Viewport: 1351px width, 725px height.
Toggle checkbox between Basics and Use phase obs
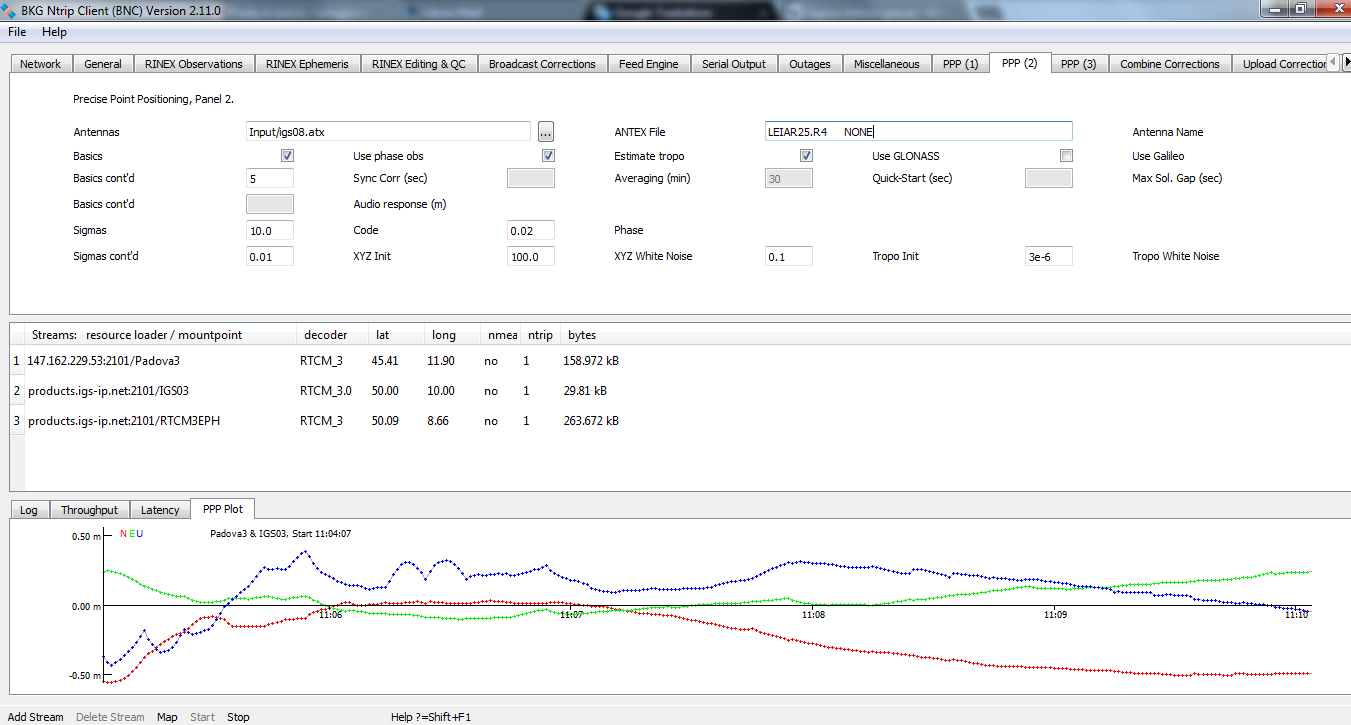(x=287, y=156)
